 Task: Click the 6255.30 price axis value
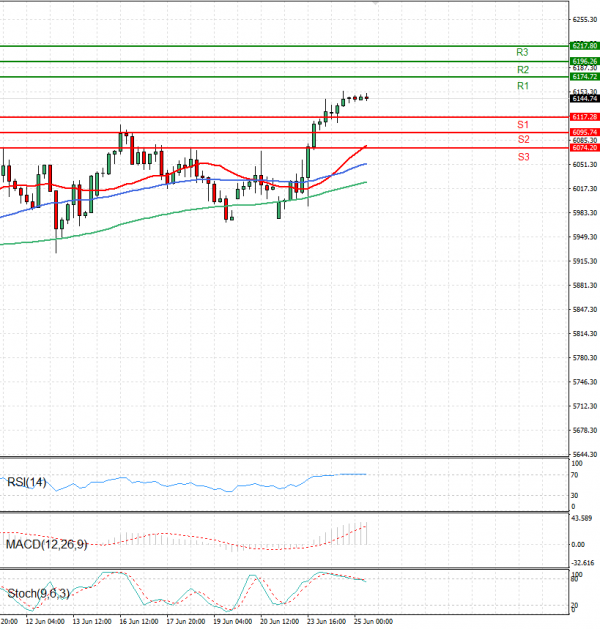(585, 19)
